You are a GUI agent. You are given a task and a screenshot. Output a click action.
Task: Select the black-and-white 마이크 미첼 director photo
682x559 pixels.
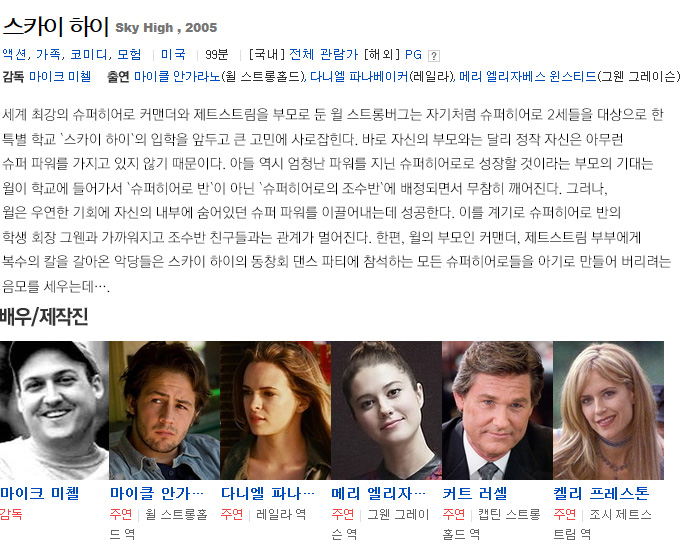(x=54, y=410)
